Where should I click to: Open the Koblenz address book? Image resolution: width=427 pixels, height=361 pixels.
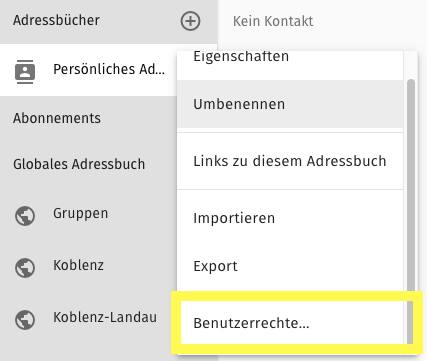pyautogui.click(x=79, y=265)
